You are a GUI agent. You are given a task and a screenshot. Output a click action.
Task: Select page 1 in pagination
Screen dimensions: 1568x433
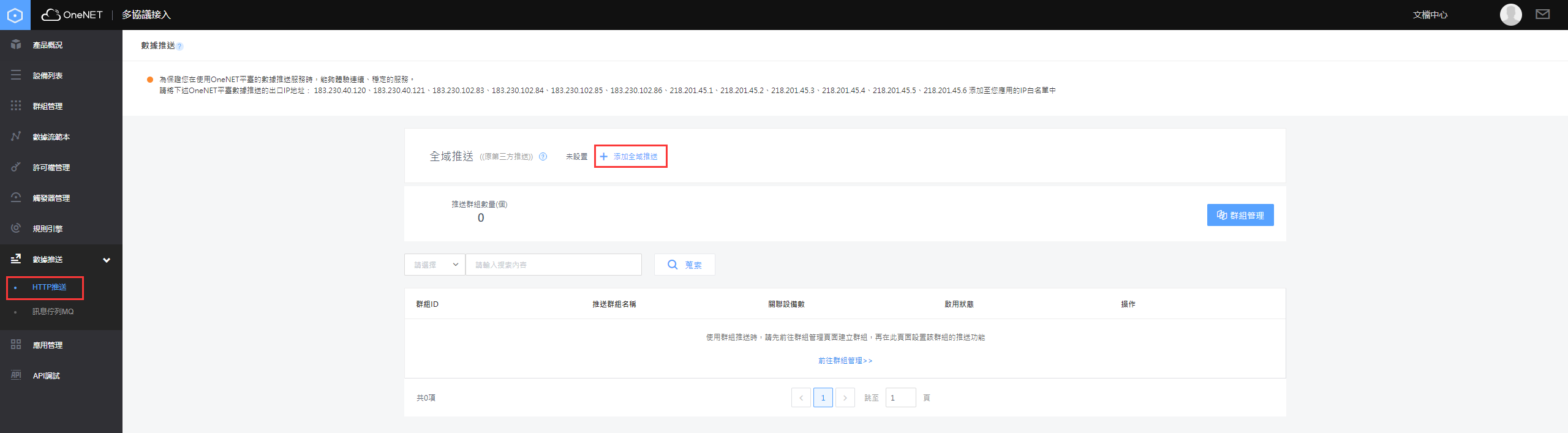(x=823, y=397)
